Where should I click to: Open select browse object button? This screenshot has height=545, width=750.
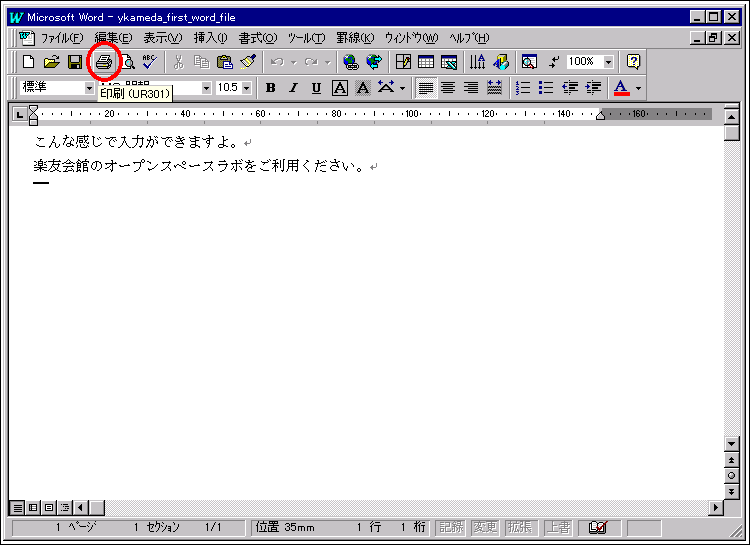tap(731, 476)
